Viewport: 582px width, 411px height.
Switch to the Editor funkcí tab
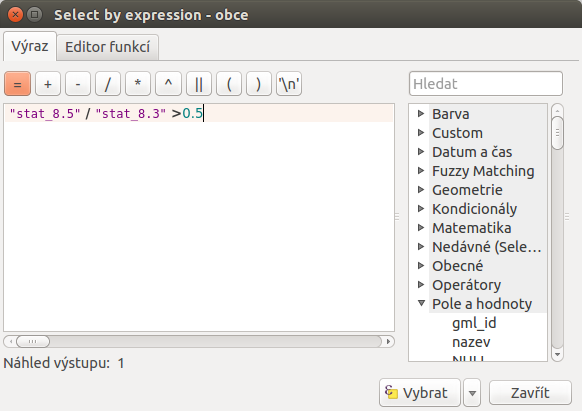[x=108, y=47]
